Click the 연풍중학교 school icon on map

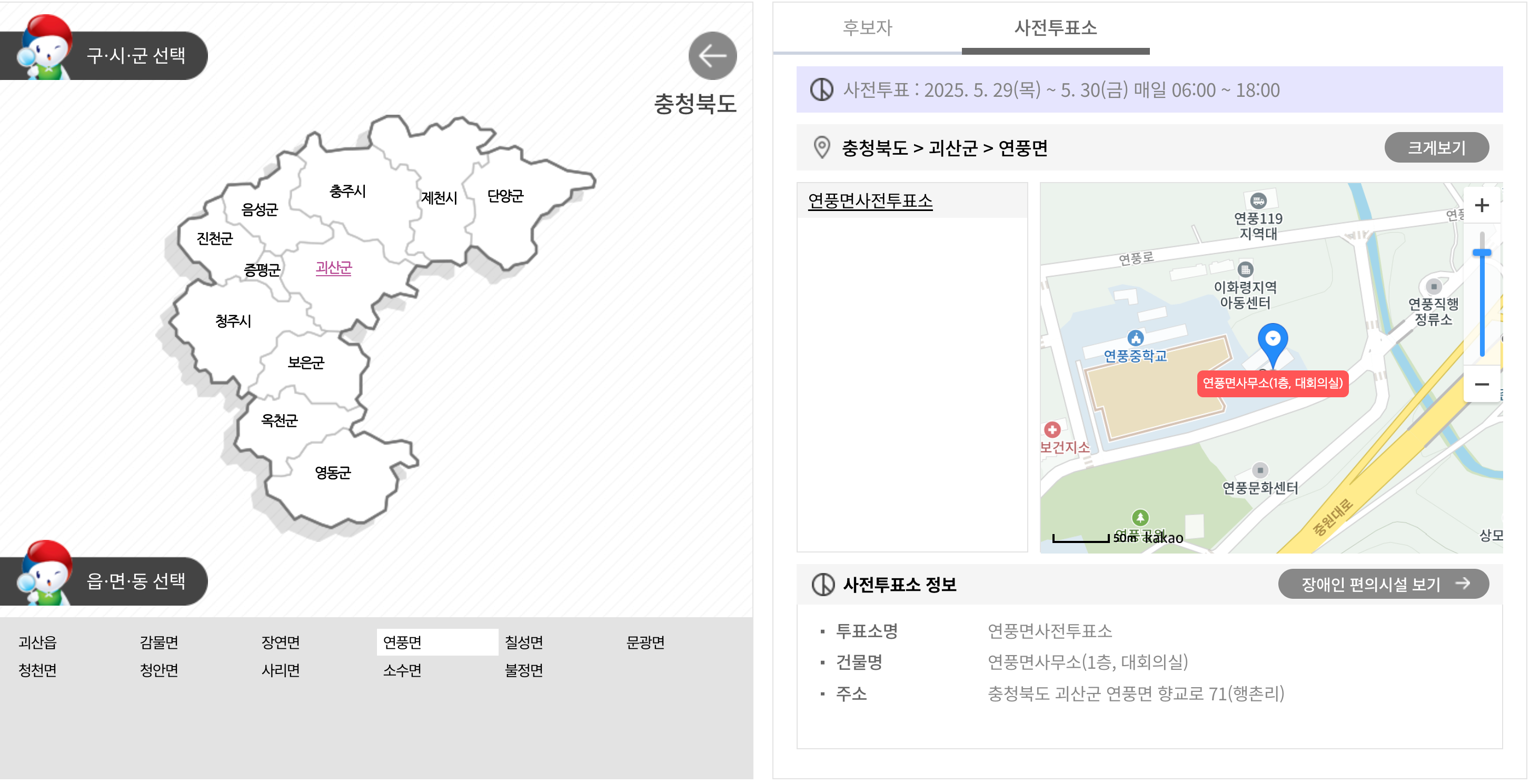tap(1136, 338)
